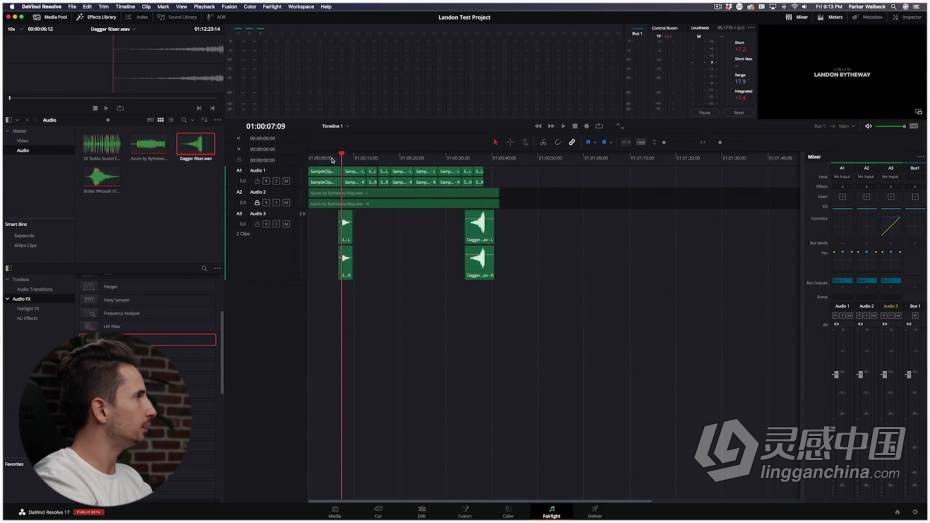Screen dimensions: 930x523
Task: Arm record on Audio 1 track
Action: (x=266, y=181)
